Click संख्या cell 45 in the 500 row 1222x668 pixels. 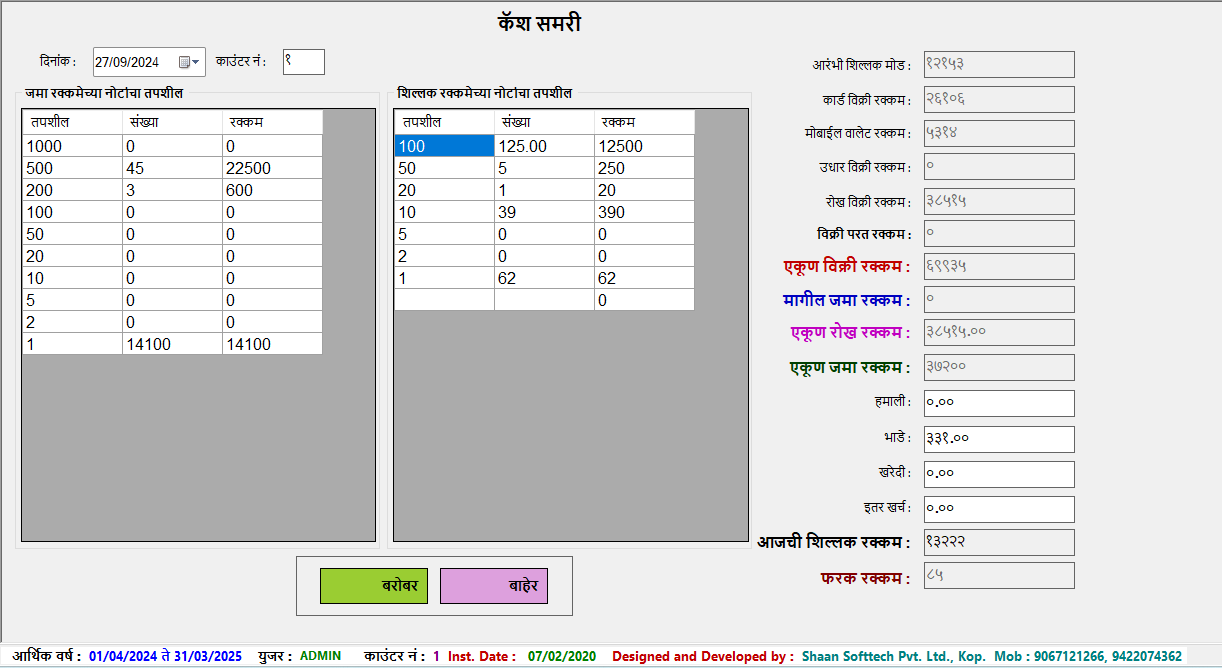(x=171, y=168)
